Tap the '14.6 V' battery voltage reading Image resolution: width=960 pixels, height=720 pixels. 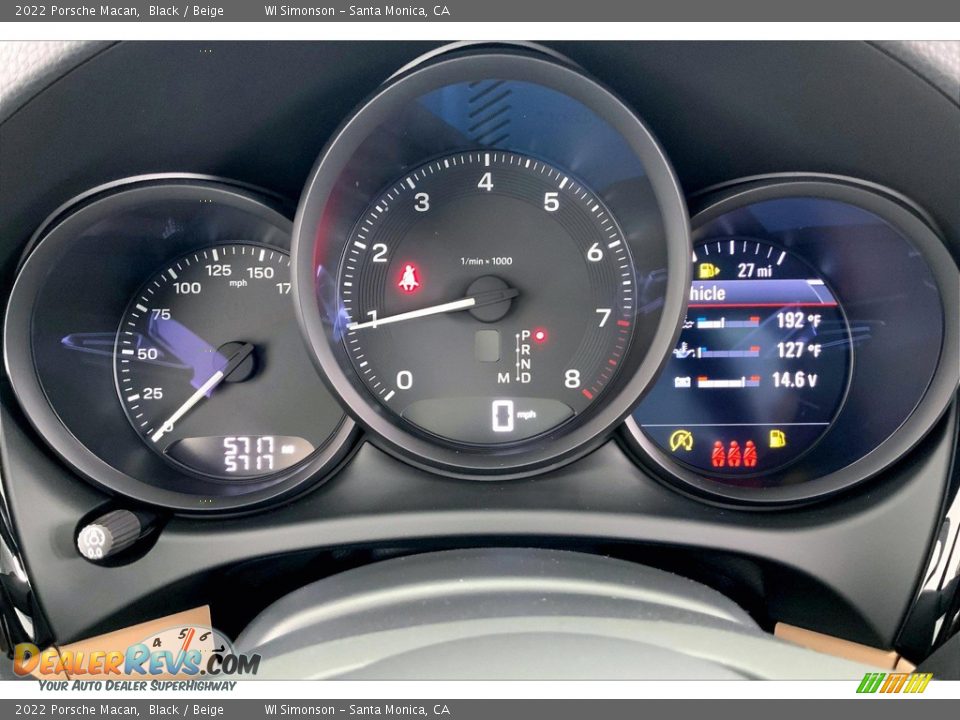794,380
